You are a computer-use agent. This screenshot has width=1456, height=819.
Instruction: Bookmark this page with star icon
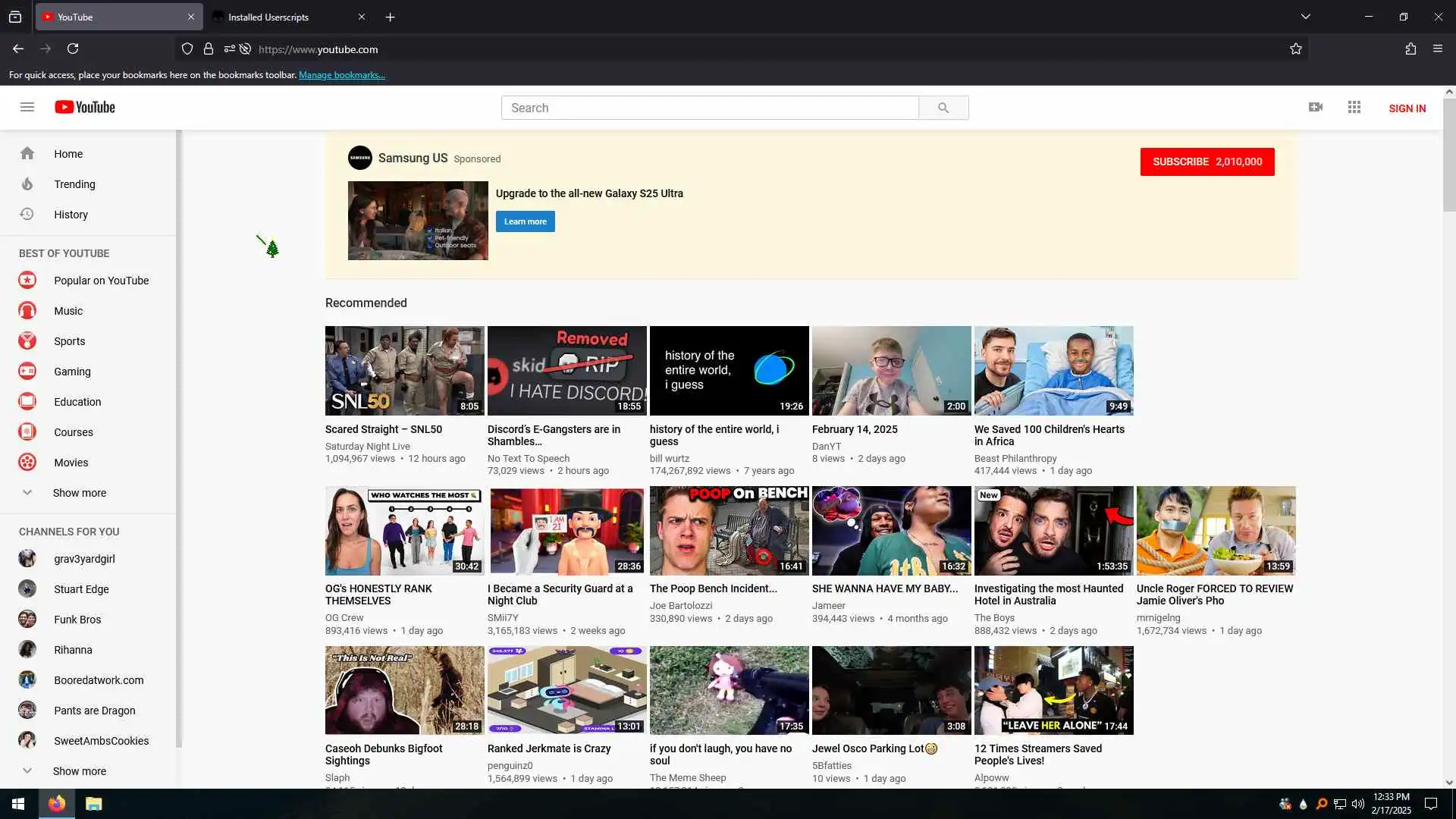pos(1296,49)
